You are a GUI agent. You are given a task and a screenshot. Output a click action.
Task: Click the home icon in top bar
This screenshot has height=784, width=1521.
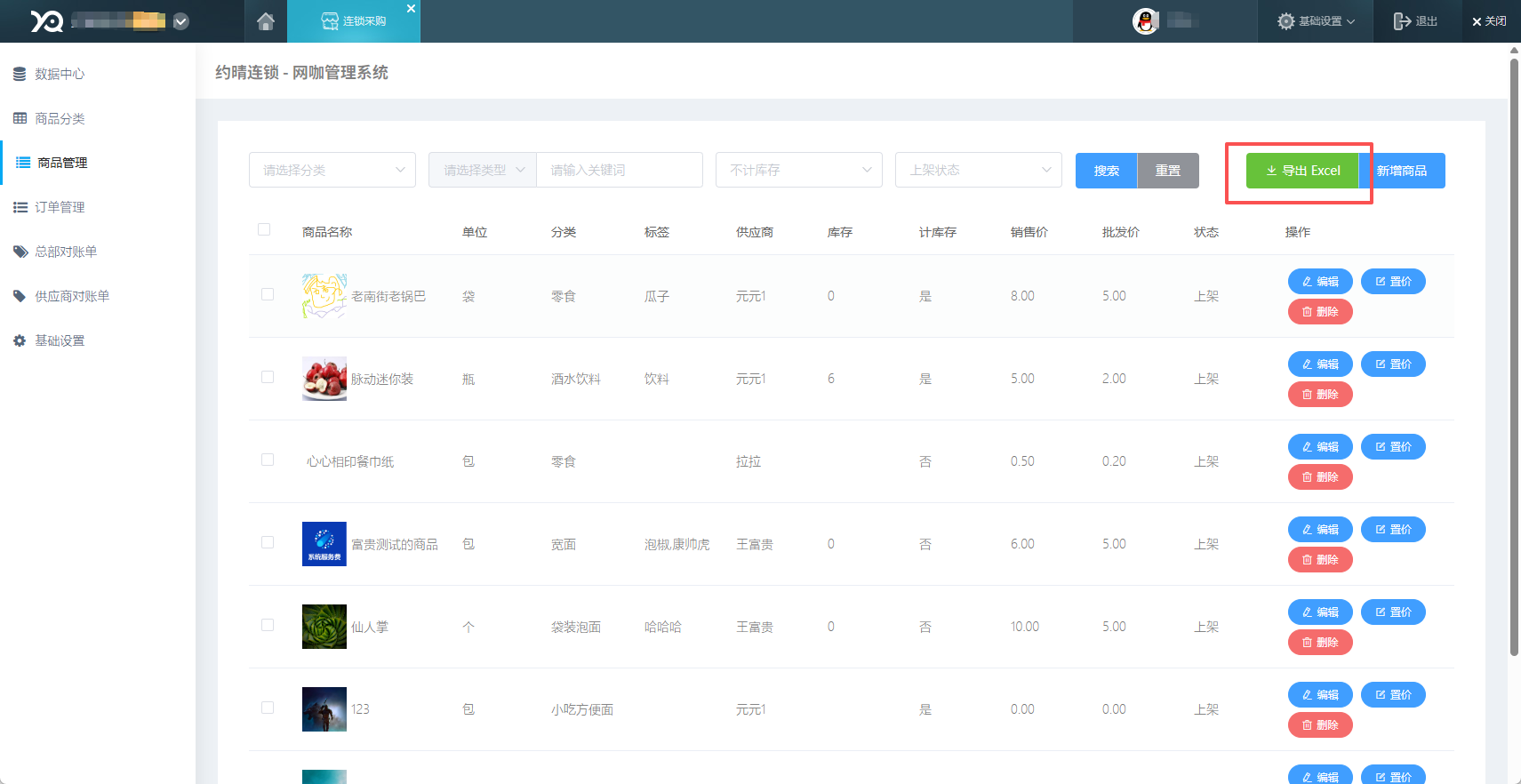[265, 21]
